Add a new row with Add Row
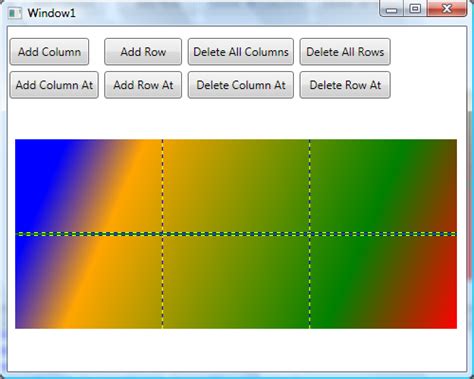The width and height of the screenshot is (474, 379). tap(143, 52)
